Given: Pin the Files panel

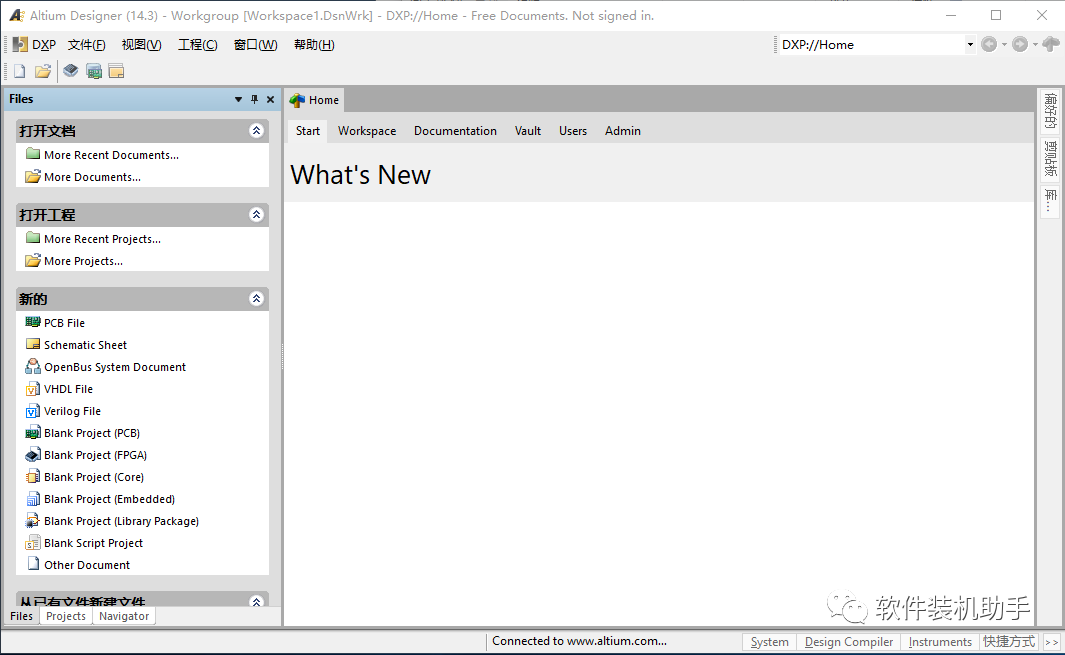Looking at the screenshot, I should click(254, 99).
